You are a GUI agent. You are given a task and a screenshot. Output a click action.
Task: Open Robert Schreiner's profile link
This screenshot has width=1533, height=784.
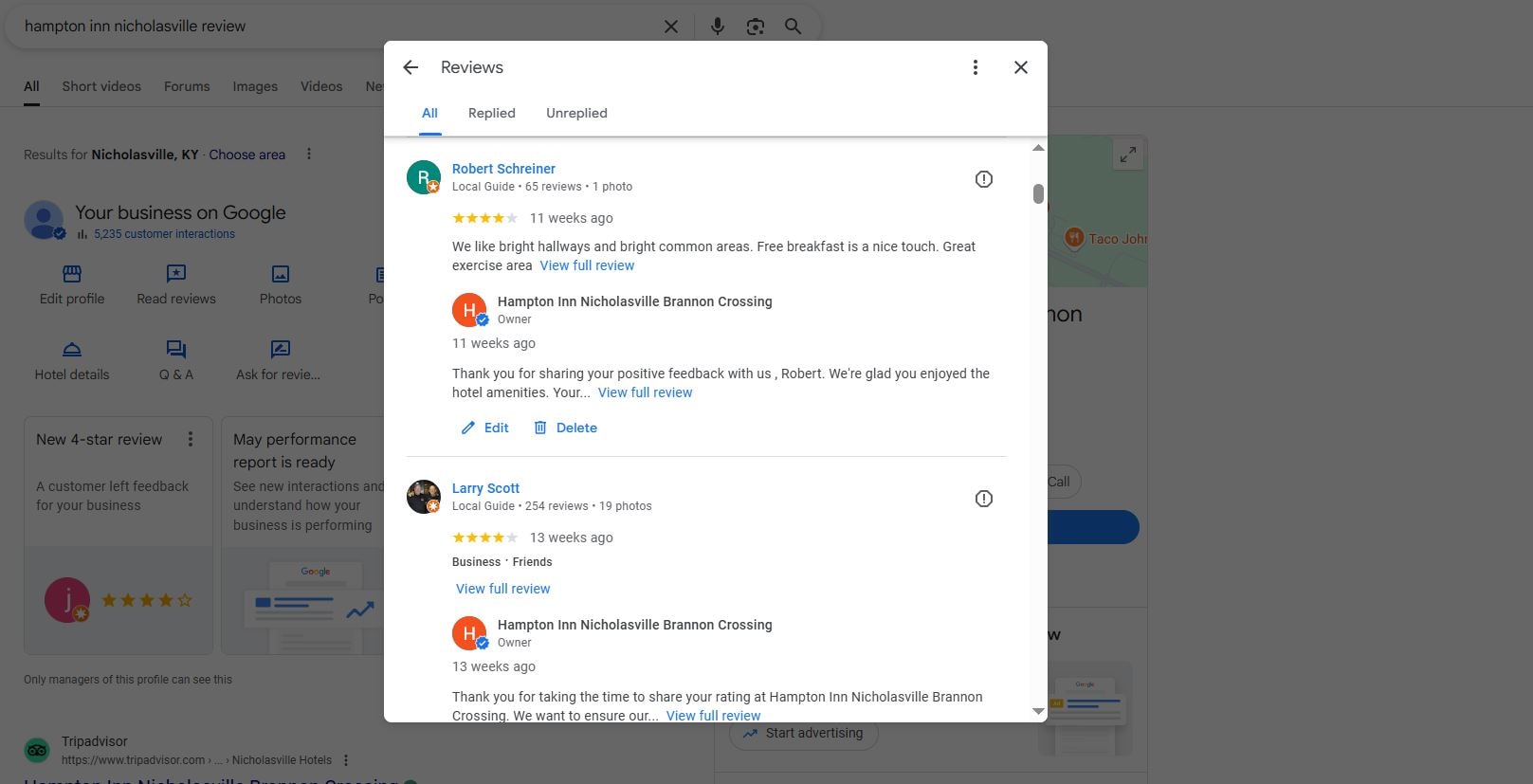(503, 169)
